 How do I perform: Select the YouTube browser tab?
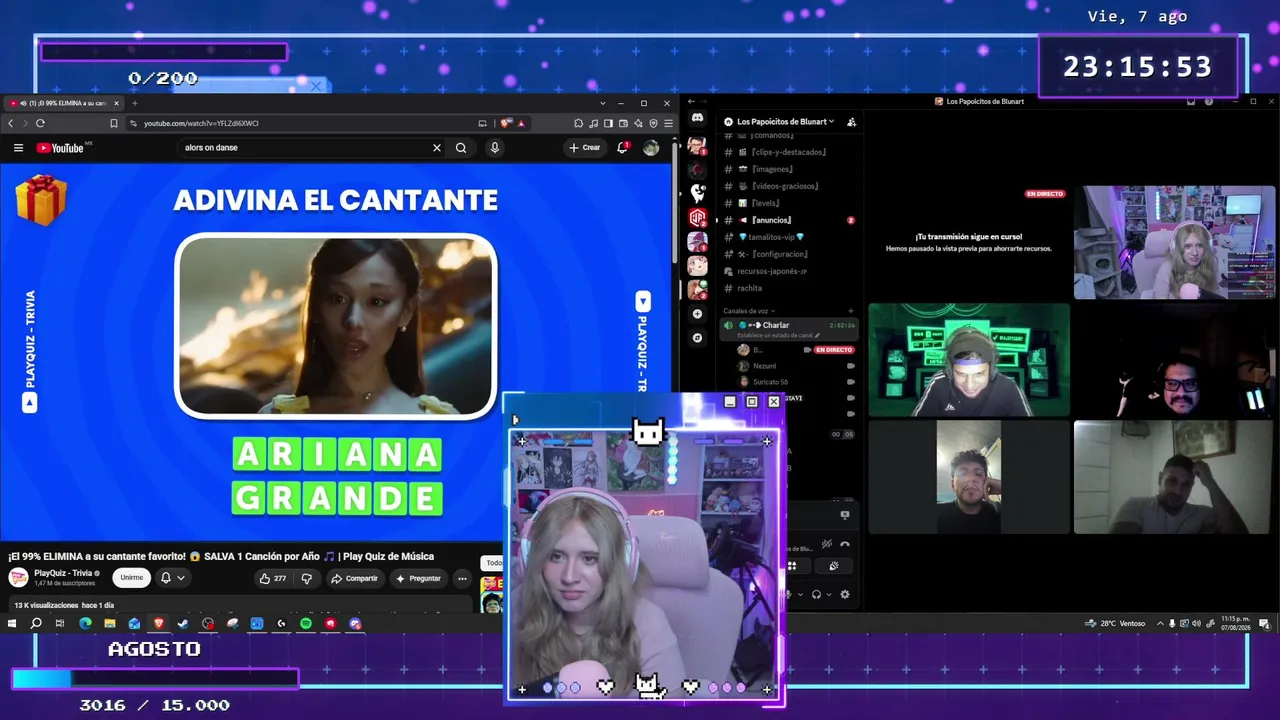click(x=62, y=103)
